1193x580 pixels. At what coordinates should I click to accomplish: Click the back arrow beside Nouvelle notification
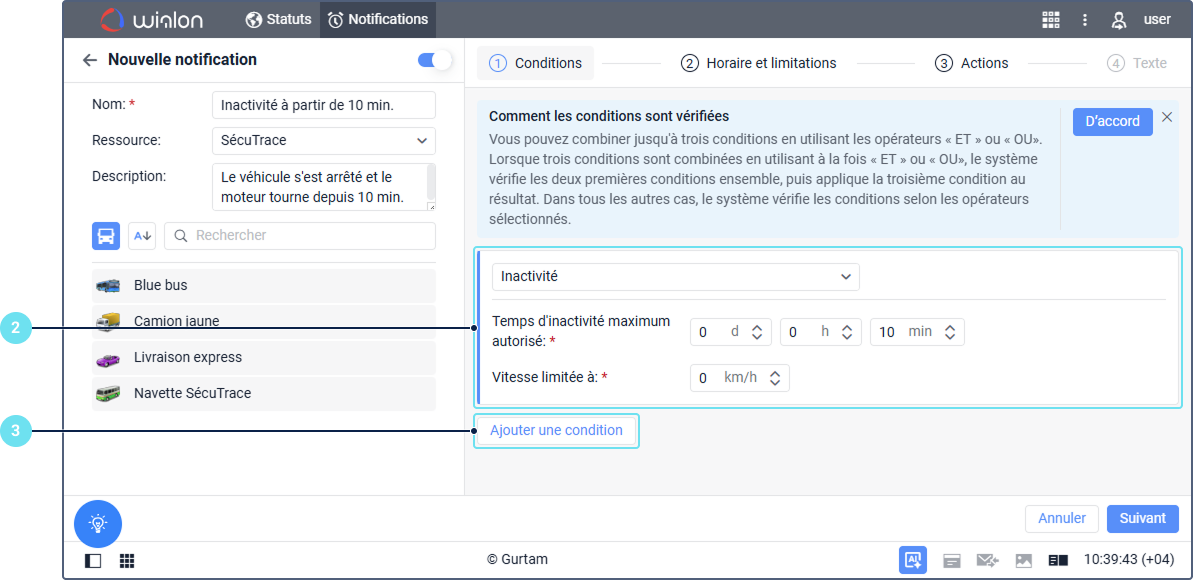pyautogui.click(x=90, y=60)
